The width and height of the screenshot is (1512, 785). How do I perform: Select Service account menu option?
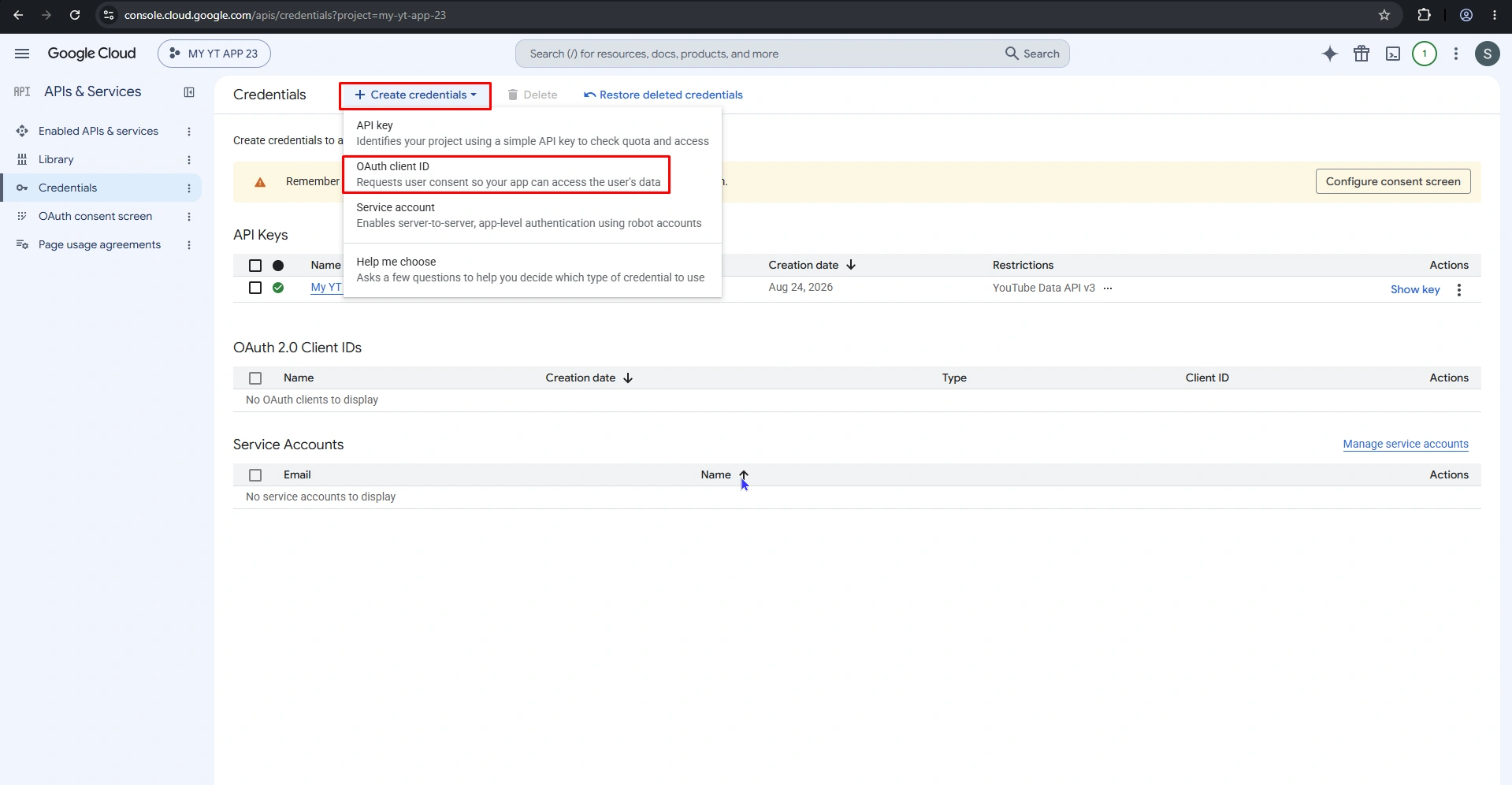tap(533, 215)
